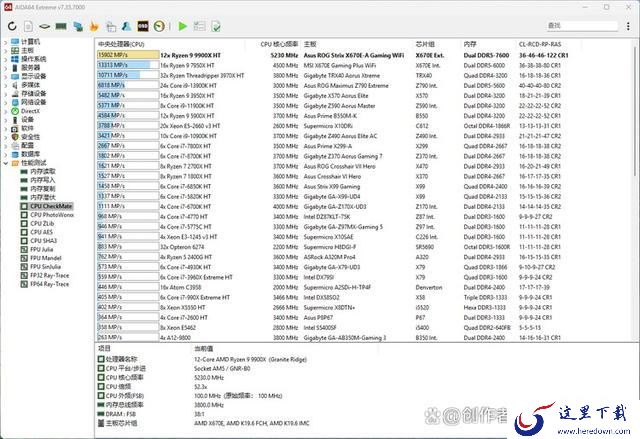Image resolution: width=640 pixels, height=439 pixels.
Task: Select the CPU PhotoWorxx benchmark
Action: (52, 215)
